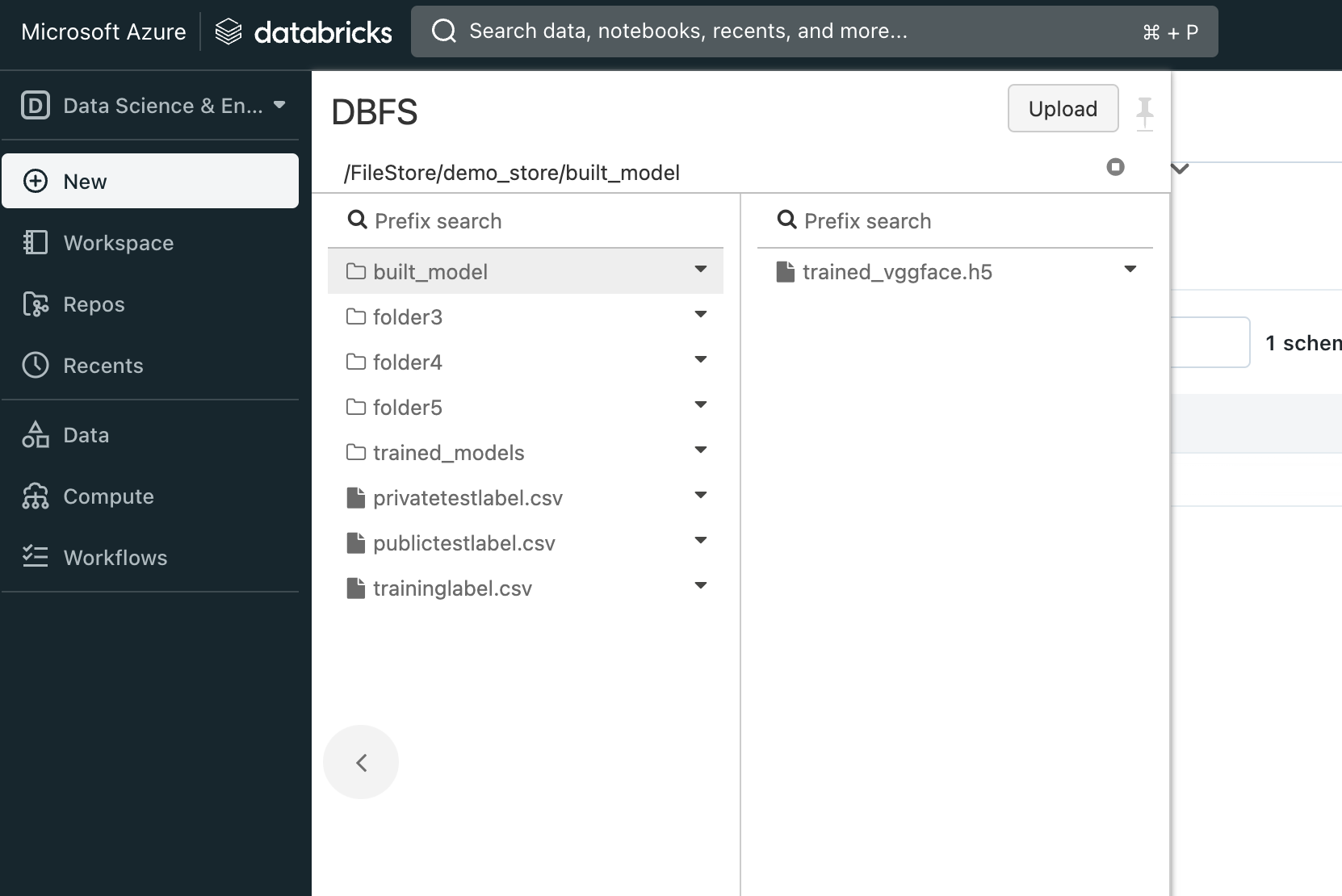Click the left column Prefix search magnifier
This screenshot has height=896, width=1342.
357,220
